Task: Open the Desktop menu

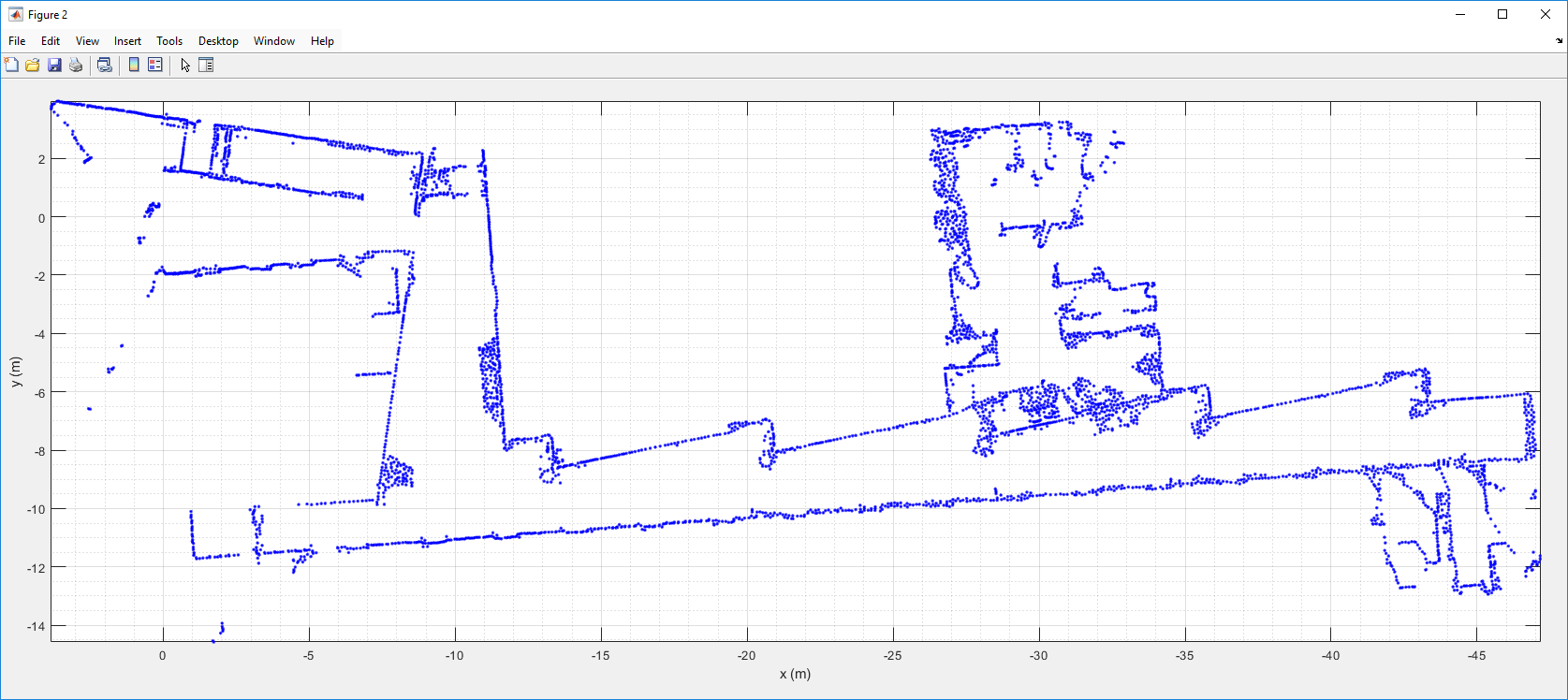Action: [x=218, y=41]
